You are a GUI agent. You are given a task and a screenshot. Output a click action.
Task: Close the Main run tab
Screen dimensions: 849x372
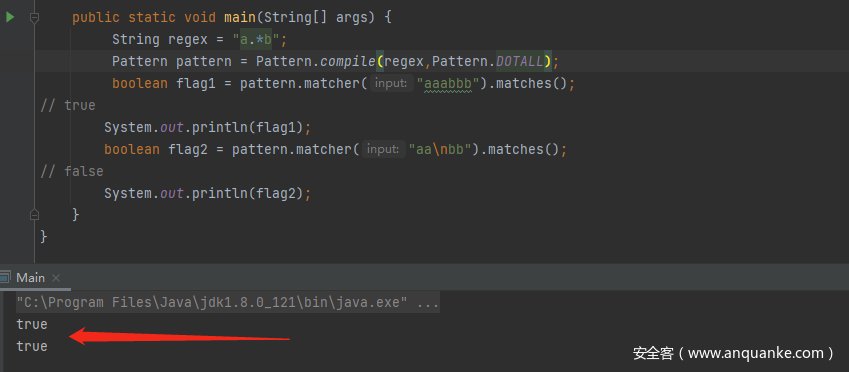pyautogui.click(x=56, y=278)
